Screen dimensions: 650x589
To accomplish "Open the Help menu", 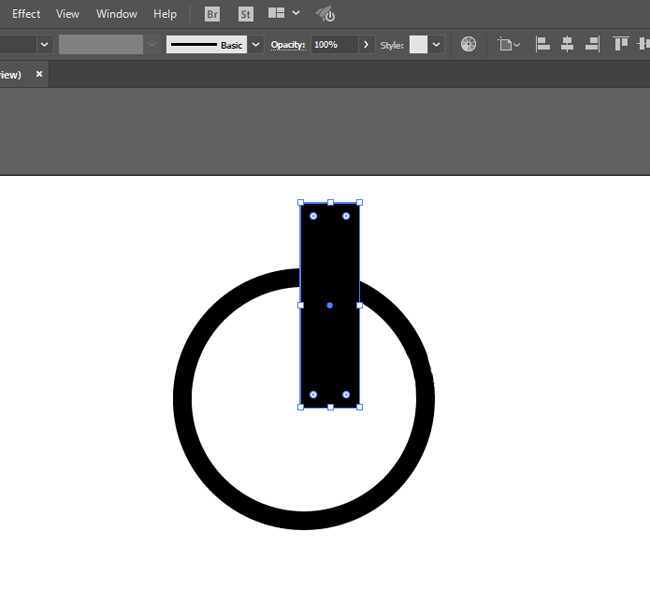I will click(x=165, y=14).
